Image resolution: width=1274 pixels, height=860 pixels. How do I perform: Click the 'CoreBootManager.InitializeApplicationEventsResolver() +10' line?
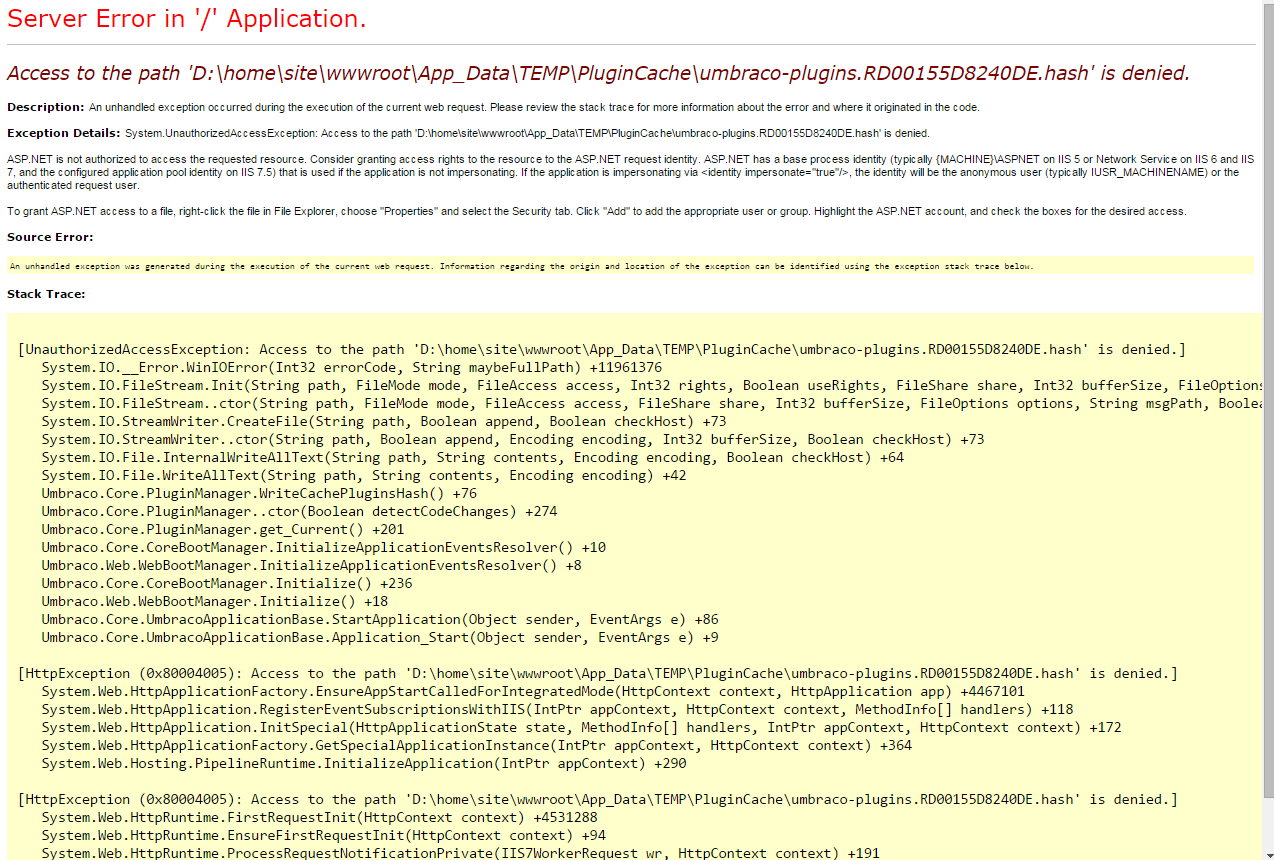point(323,547)
